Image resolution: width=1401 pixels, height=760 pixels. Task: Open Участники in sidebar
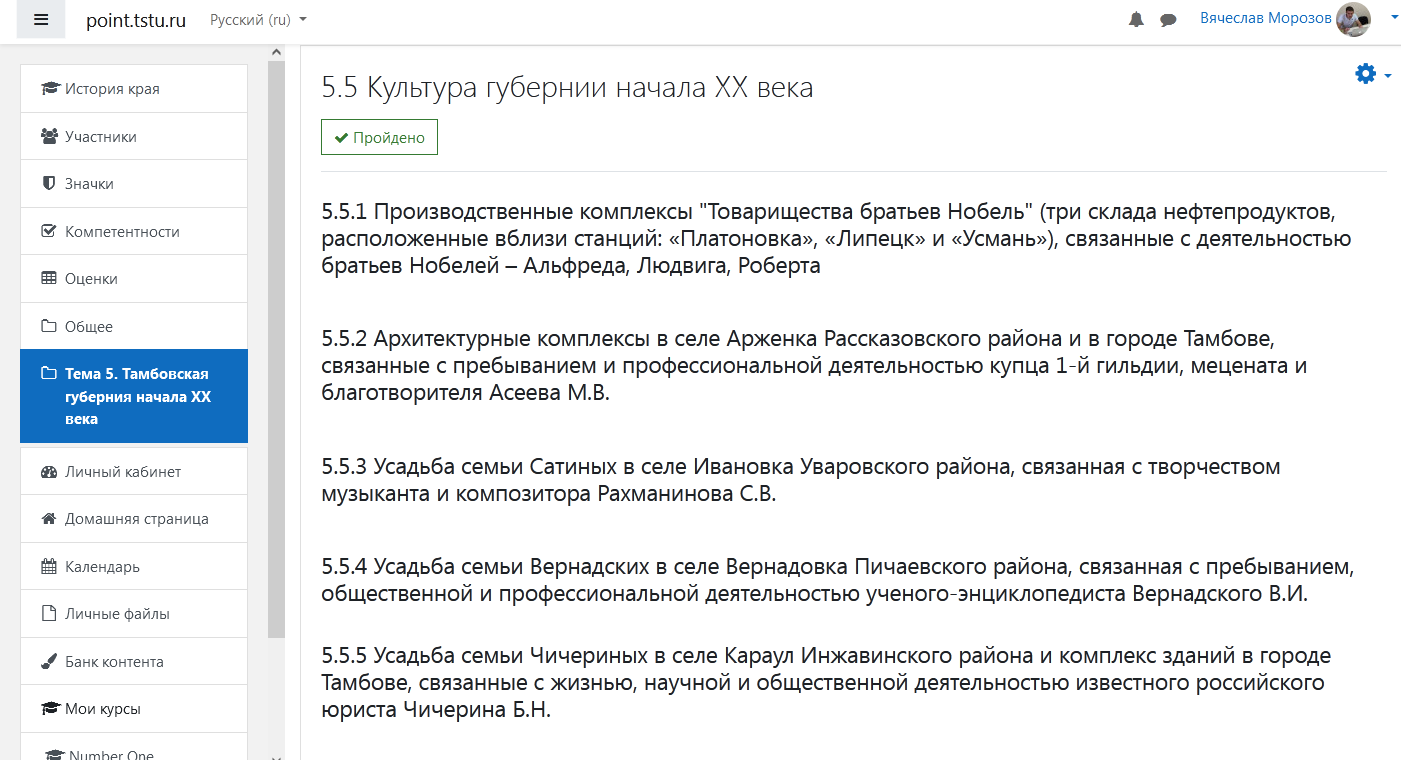(134, 136)
